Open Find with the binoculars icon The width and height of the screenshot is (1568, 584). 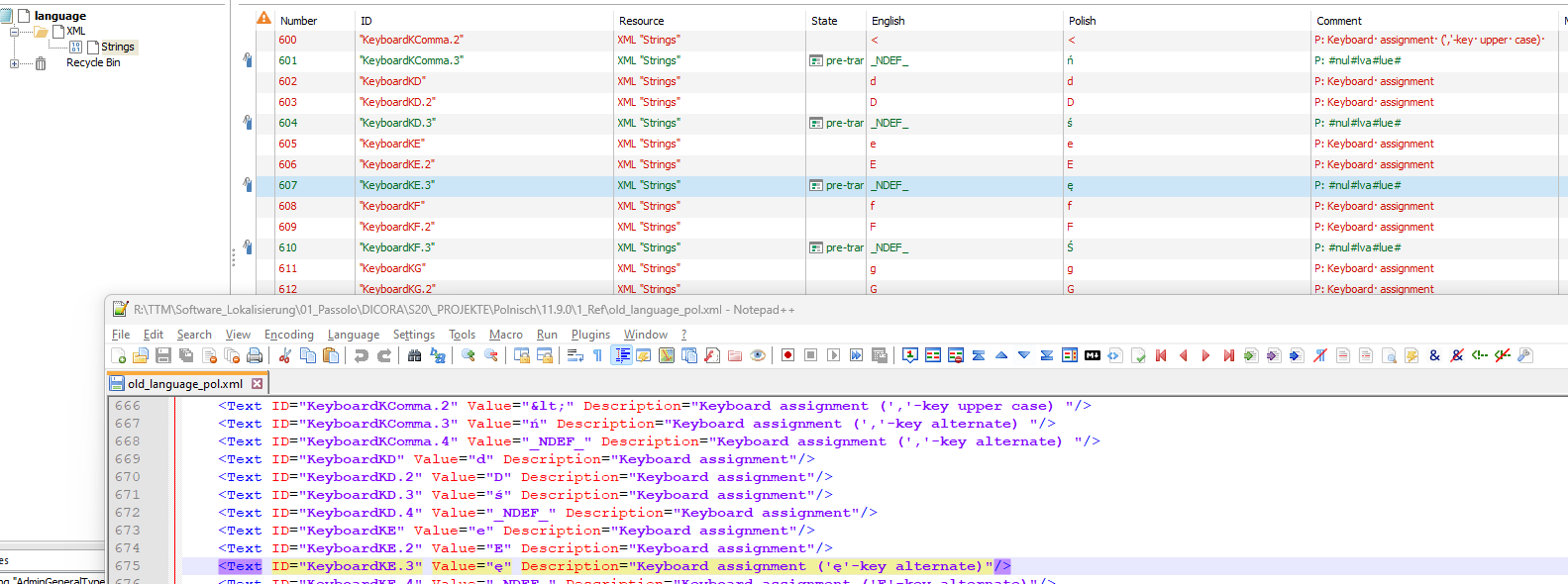(415, 356)
